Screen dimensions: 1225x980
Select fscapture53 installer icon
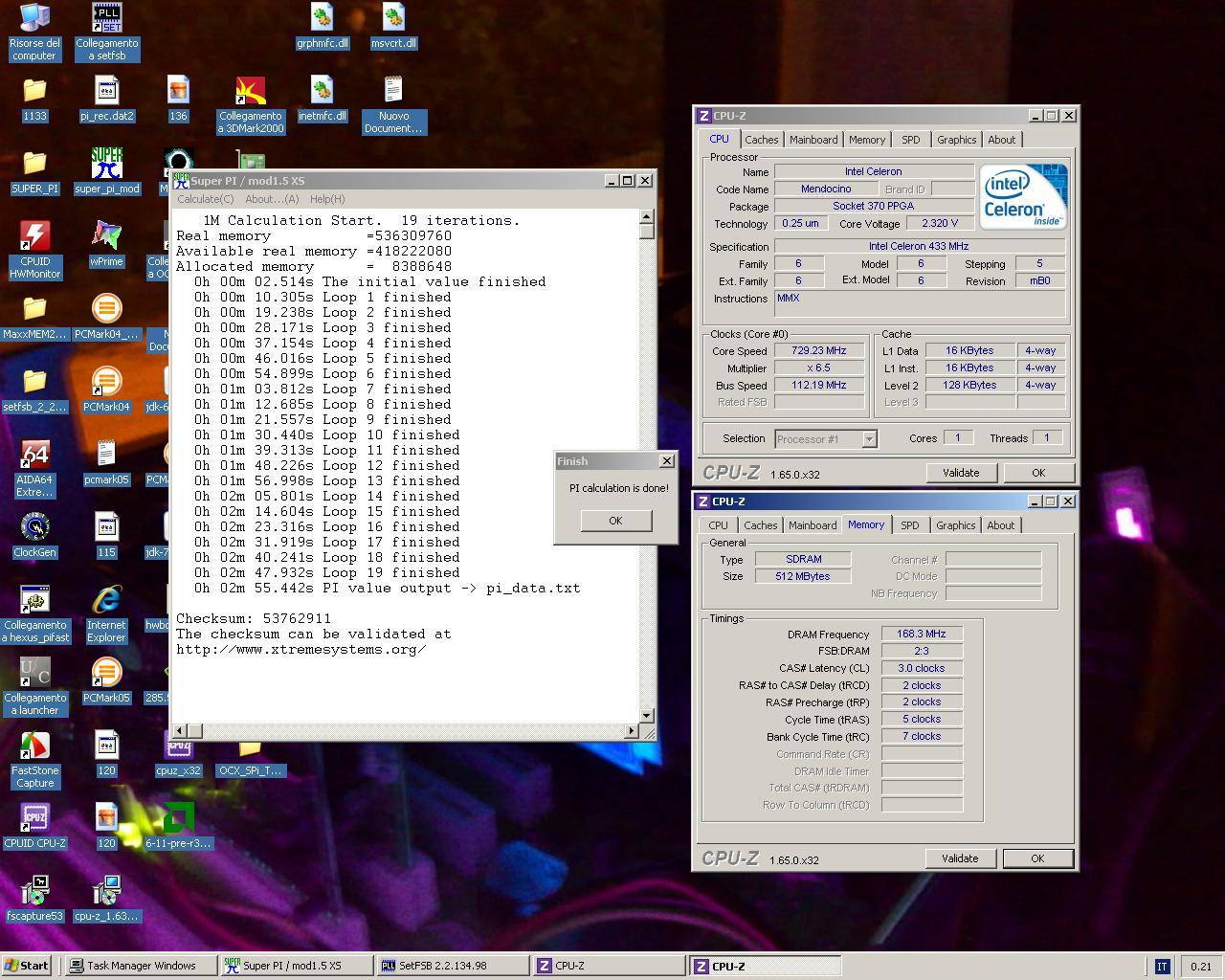(x=34, y=891)
